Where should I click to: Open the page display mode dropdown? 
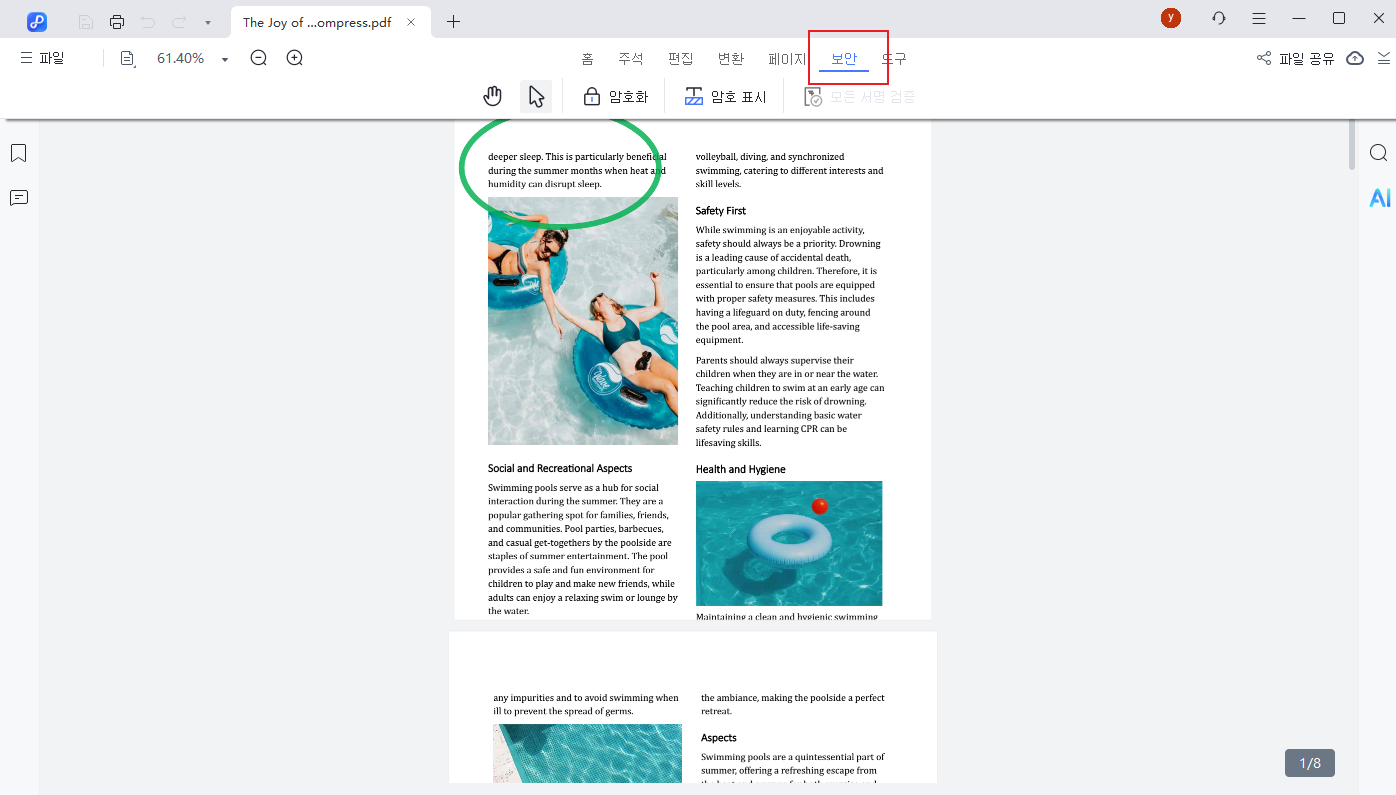coord(128,59)
